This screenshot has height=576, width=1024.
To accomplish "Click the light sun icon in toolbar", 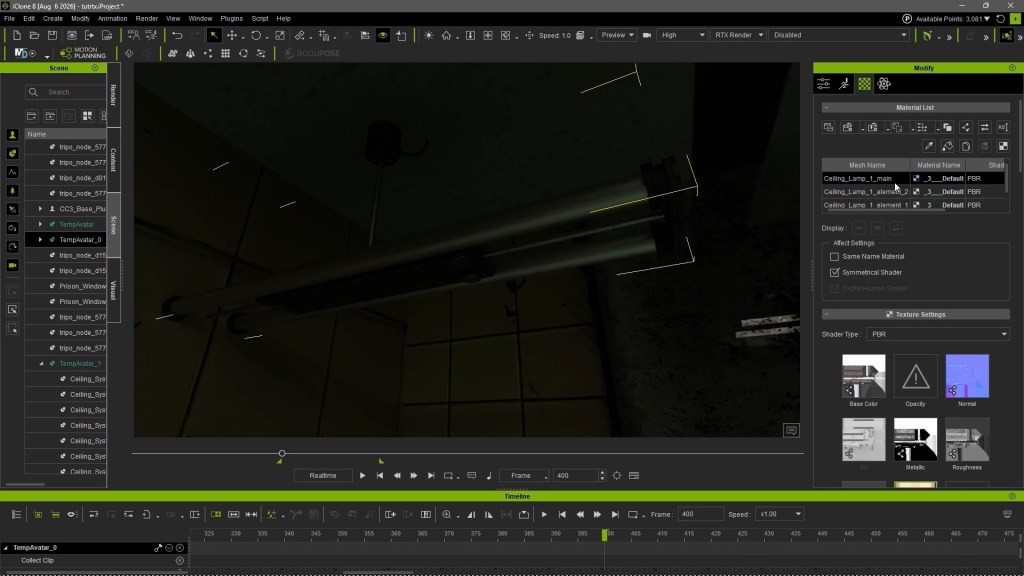I will tap(428, 35).
